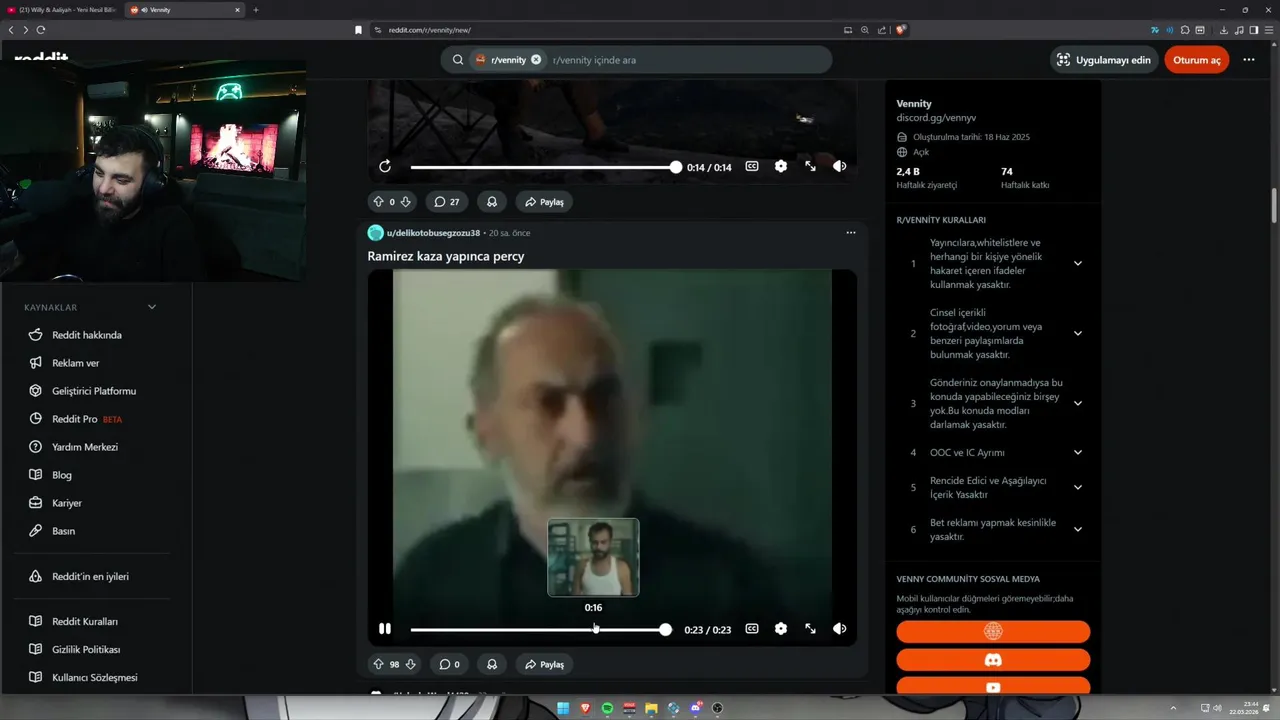Open a new browser tab
The image size is (1280, 720).
pyautogui.click(x=256, y=10)
